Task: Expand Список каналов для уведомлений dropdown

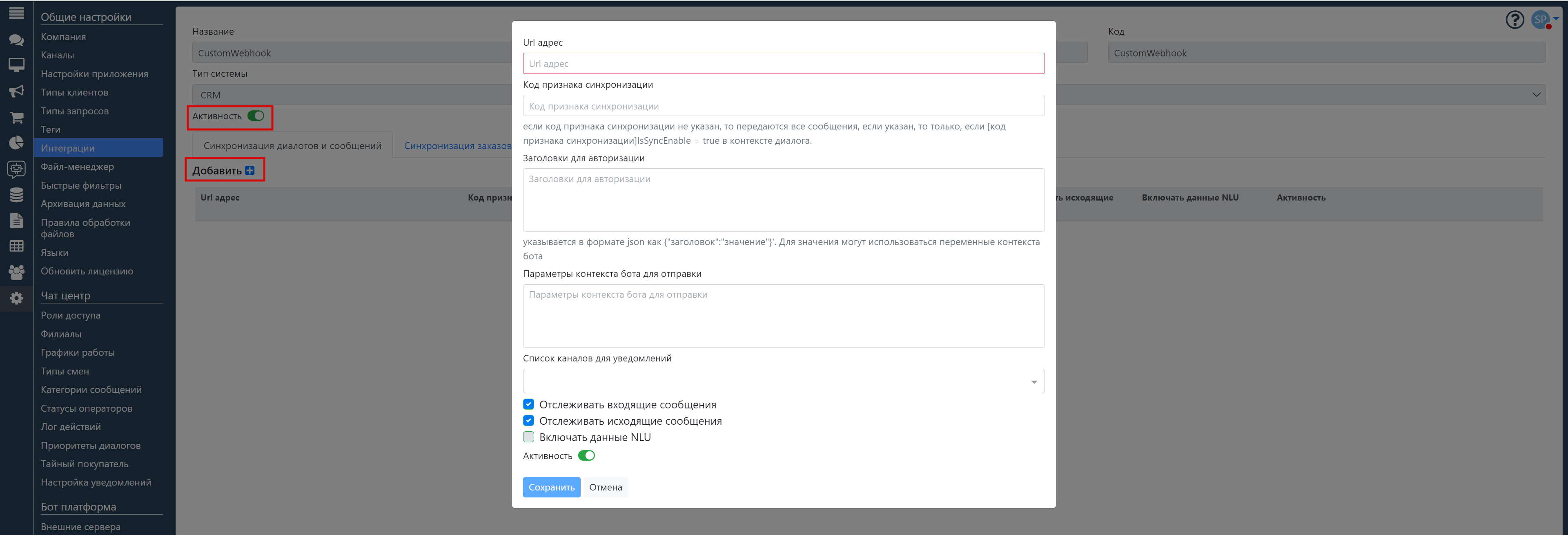Action: pyautogui.click(x=784, y=381)
